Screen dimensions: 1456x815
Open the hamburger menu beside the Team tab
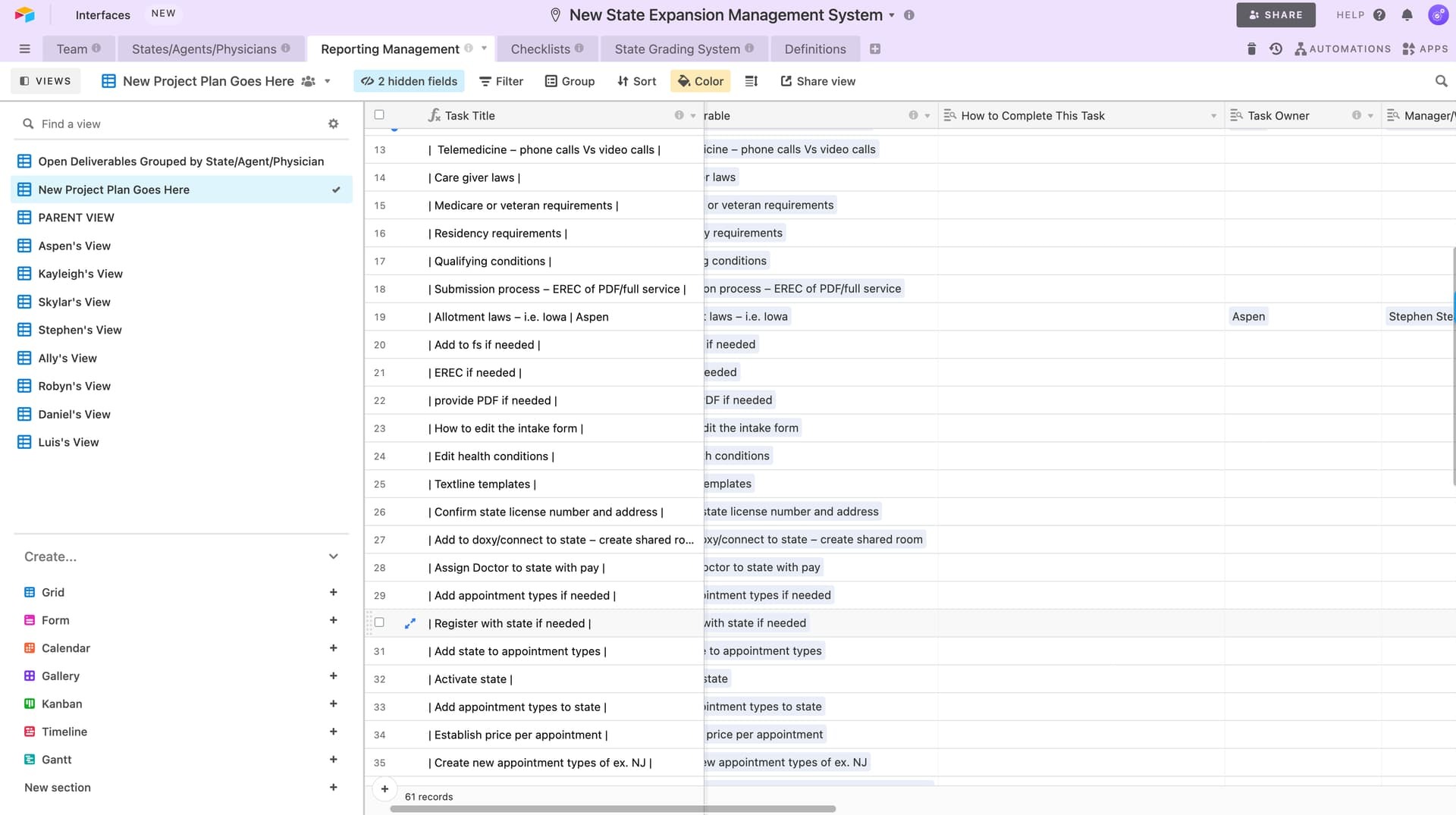pos(24,49)
